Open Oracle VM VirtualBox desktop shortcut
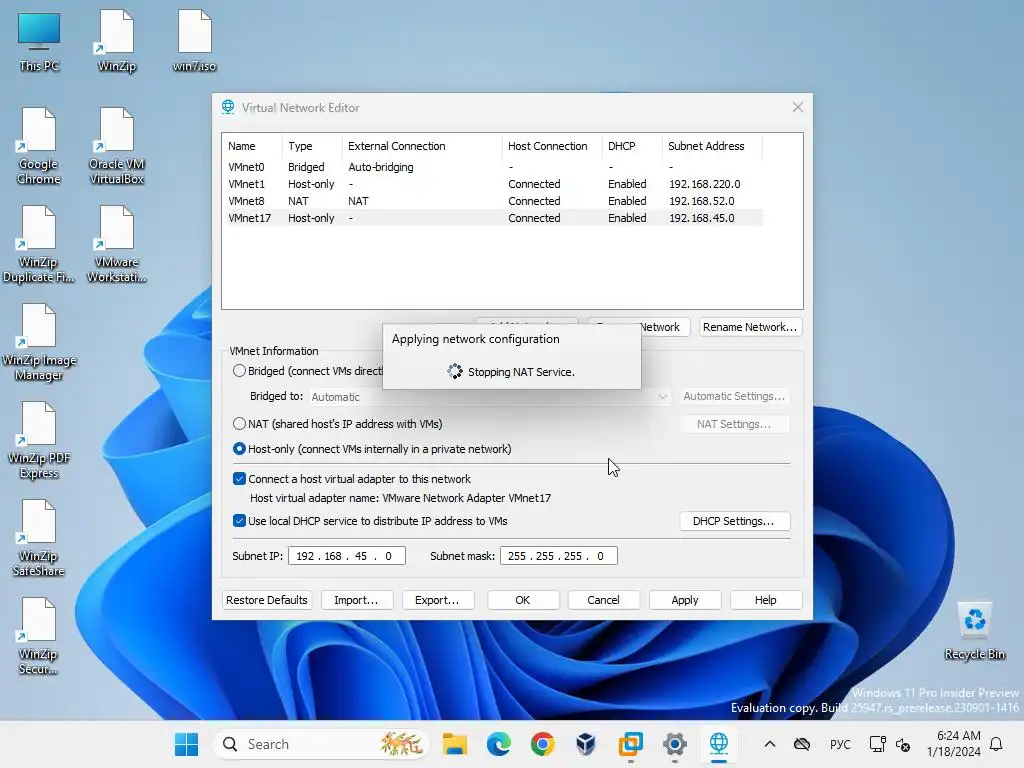The width and height of the screenshot is (1024, 768). [x=116, y=146]
